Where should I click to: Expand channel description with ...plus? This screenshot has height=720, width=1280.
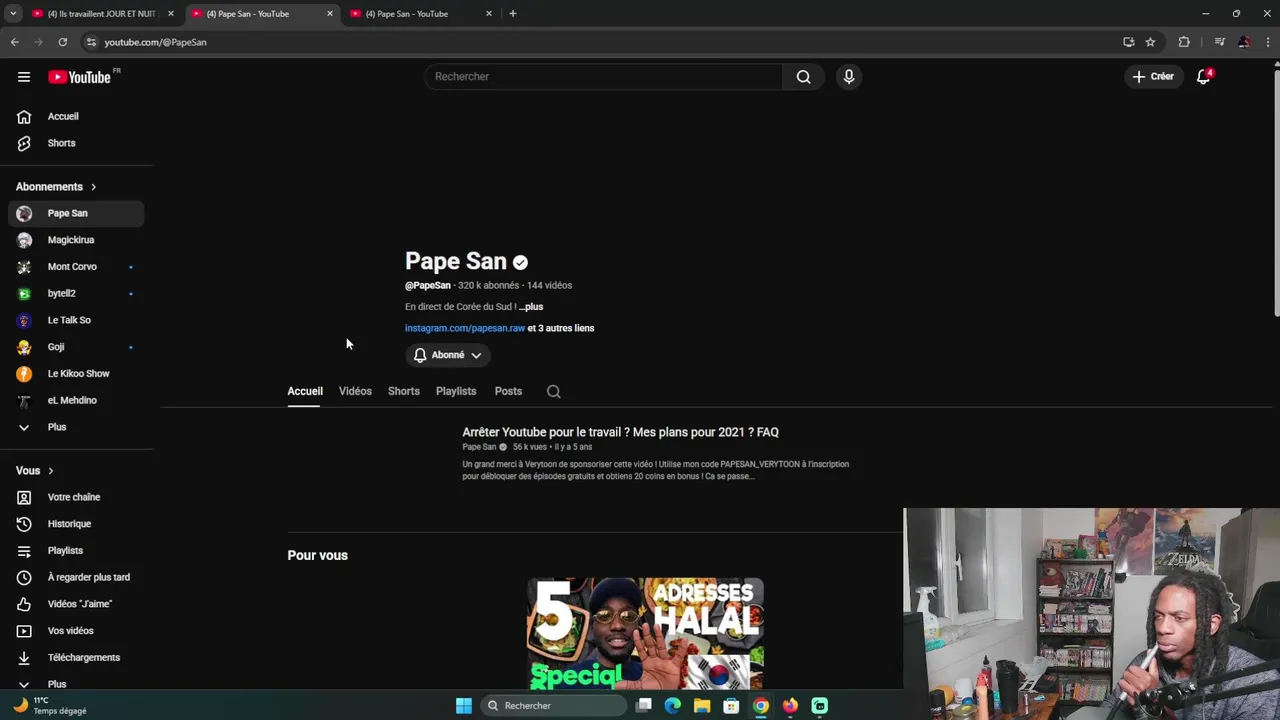coord(531,307)
